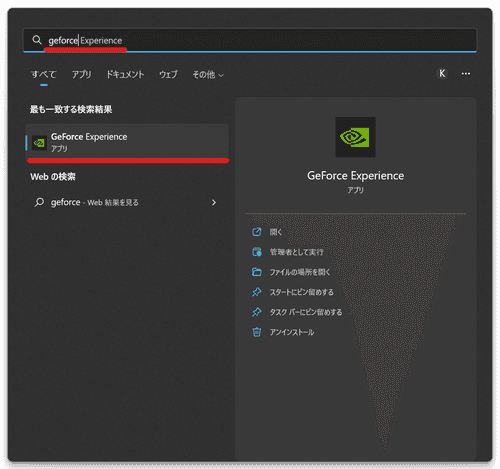
Task: Click the pin icon for pin to Start
Action: pyautogui.click(x=257, y=292)
